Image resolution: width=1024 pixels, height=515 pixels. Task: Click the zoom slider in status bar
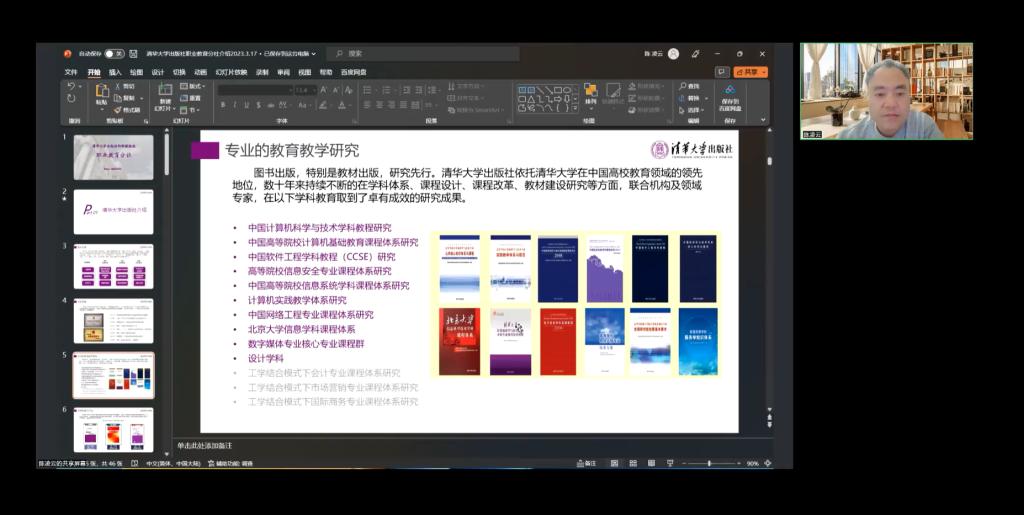(709, 463)
